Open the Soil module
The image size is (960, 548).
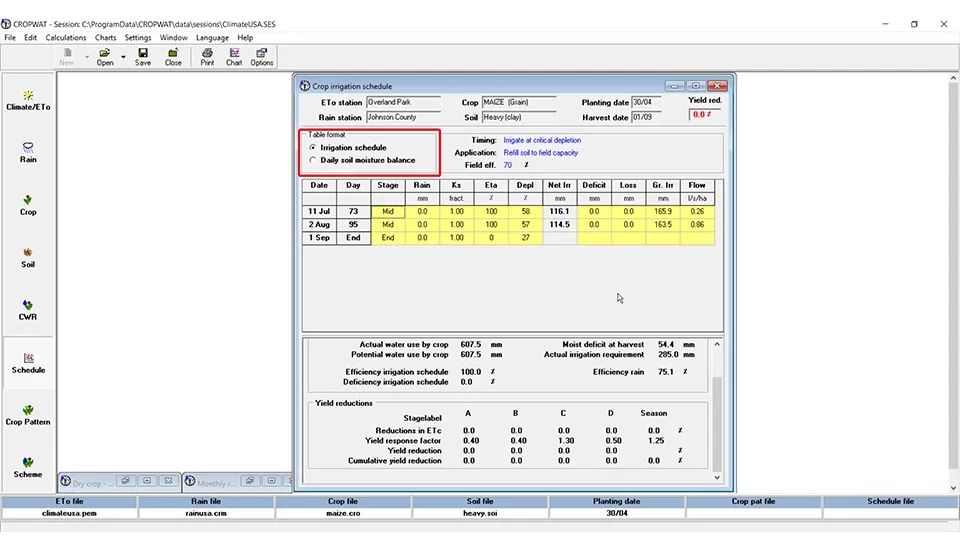click(x=28, y=257)
